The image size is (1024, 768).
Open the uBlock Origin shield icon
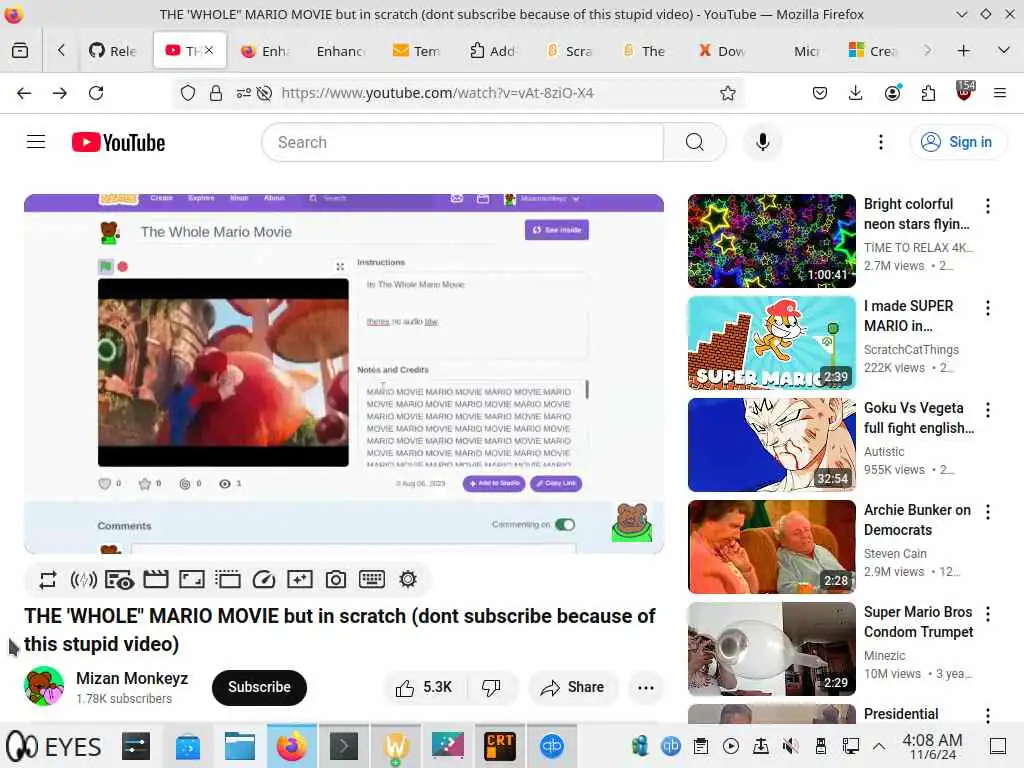(x=965, y=92)
